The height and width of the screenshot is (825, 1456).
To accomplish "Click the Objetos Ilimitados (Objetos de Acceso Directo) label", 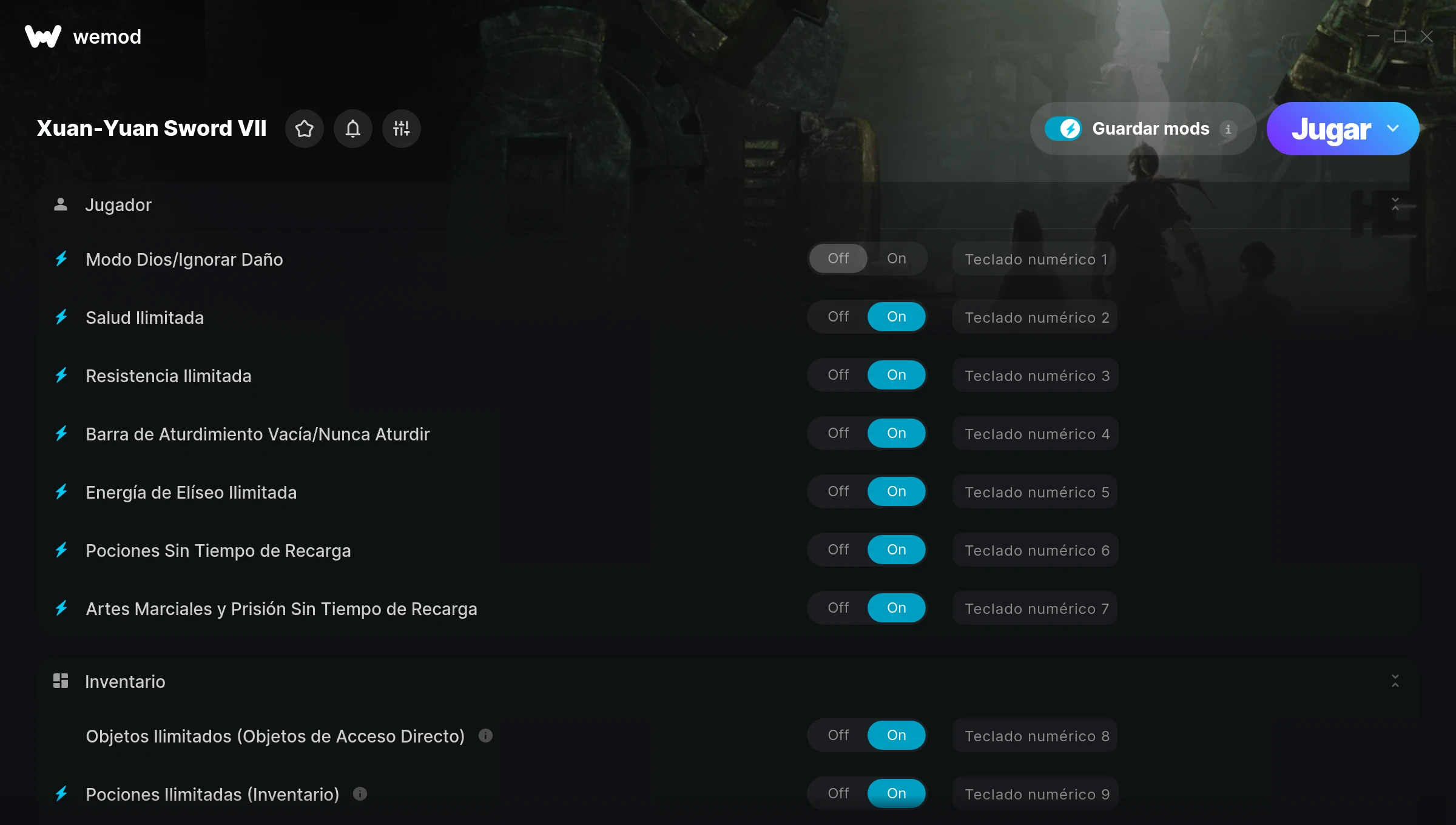I will [275, 736].
